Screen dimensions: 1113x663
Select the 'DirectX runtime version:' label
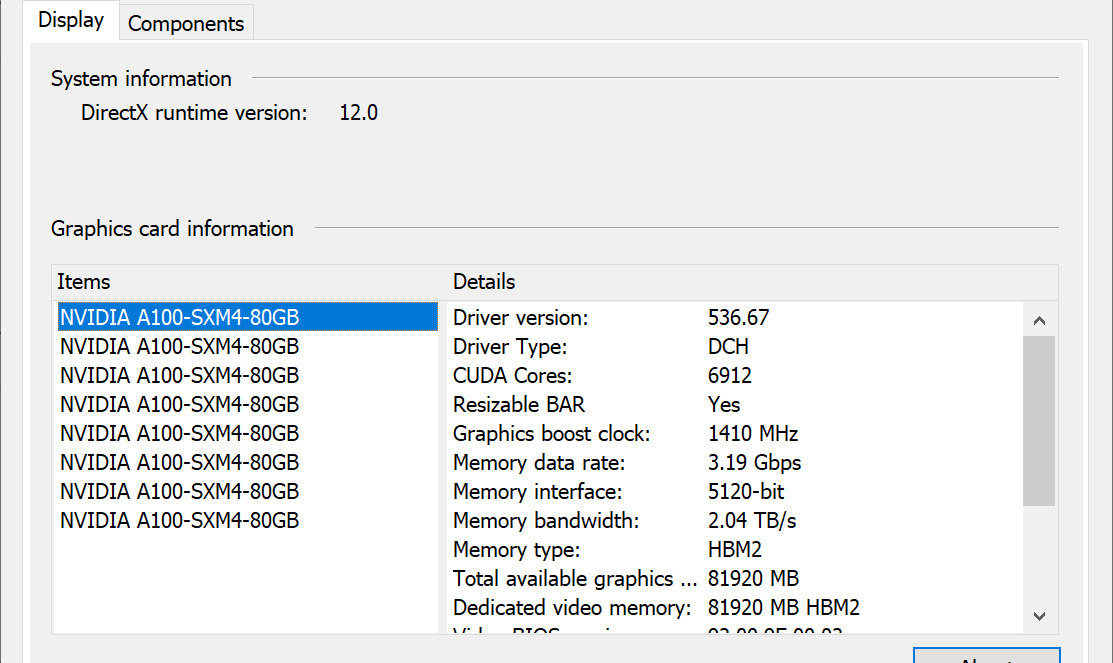pos(194,113)
